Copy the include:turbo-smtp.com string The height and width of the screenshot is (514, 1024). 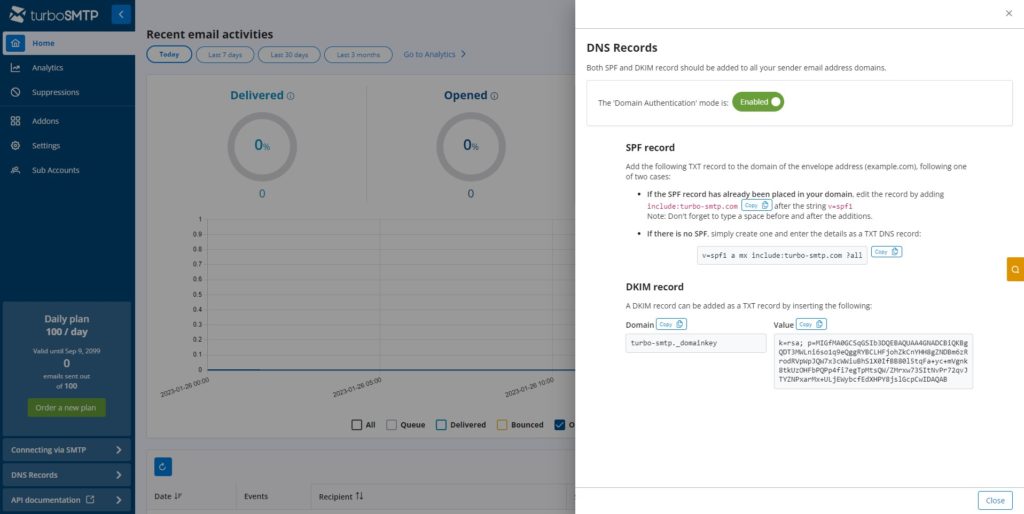[756, 205]
